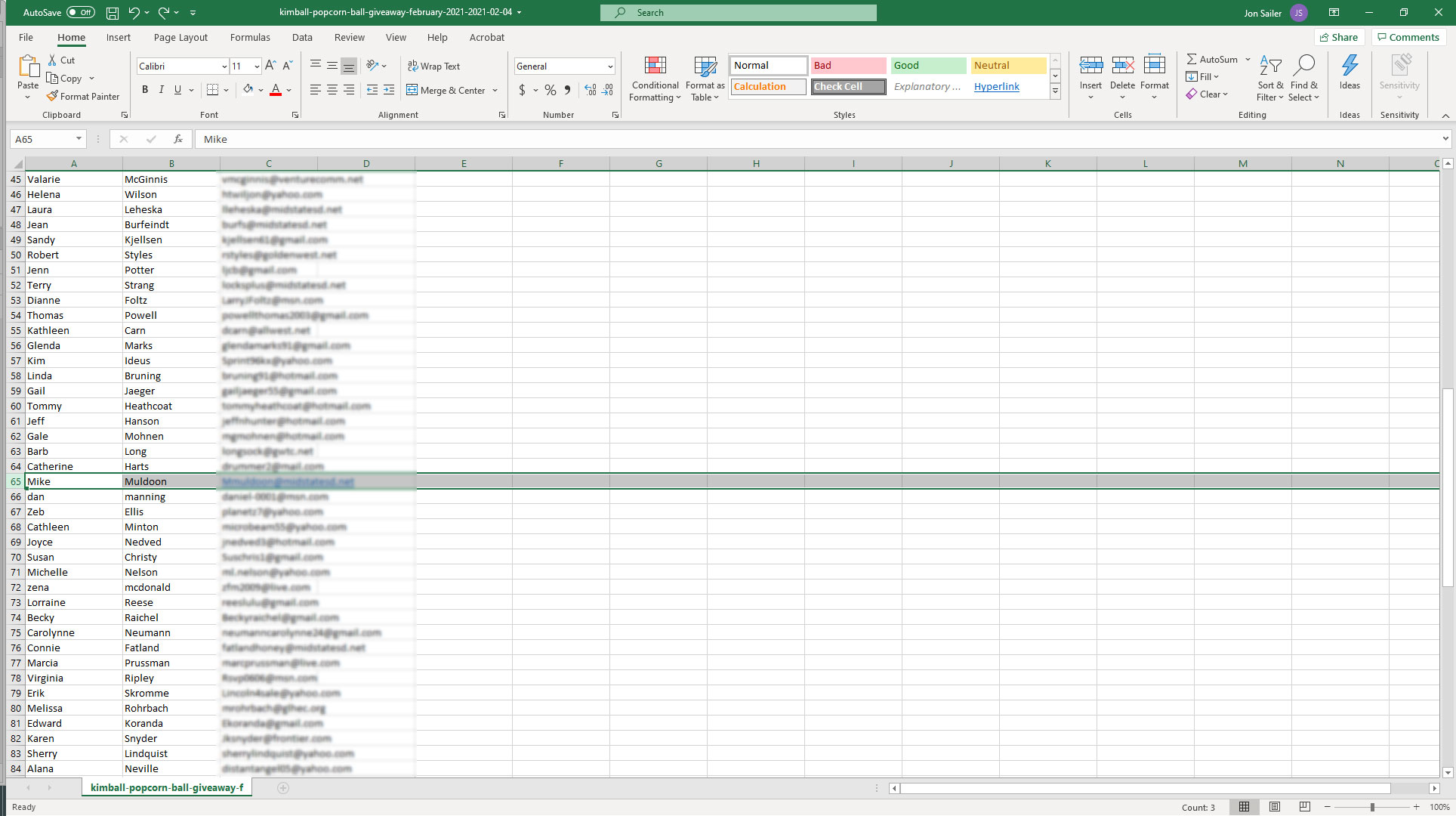The width and height of the screenshot is (1456, 816).
Task: Open the Name Box dropdown arrow
Action: (x=79, y=139)
